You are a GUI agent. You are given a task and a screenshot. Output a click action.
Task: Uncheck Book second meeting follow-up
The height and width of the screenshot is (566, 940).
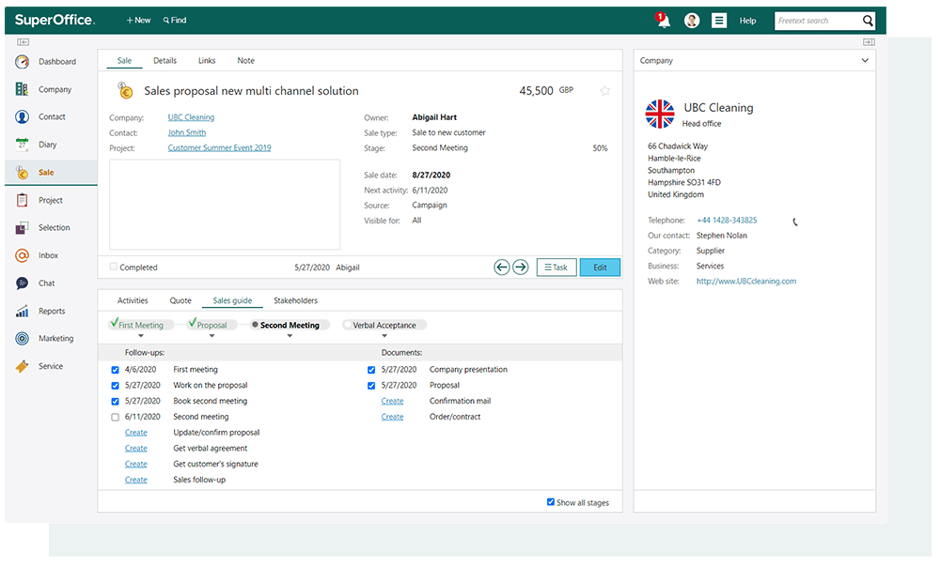[115, 401]
